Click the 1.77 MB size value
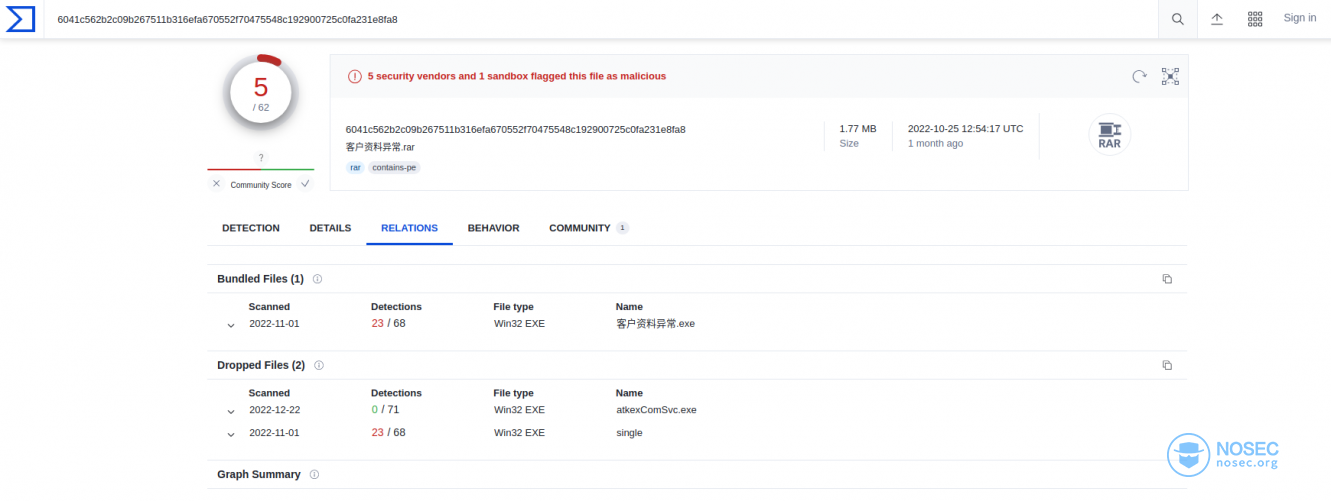 (858, 129)
